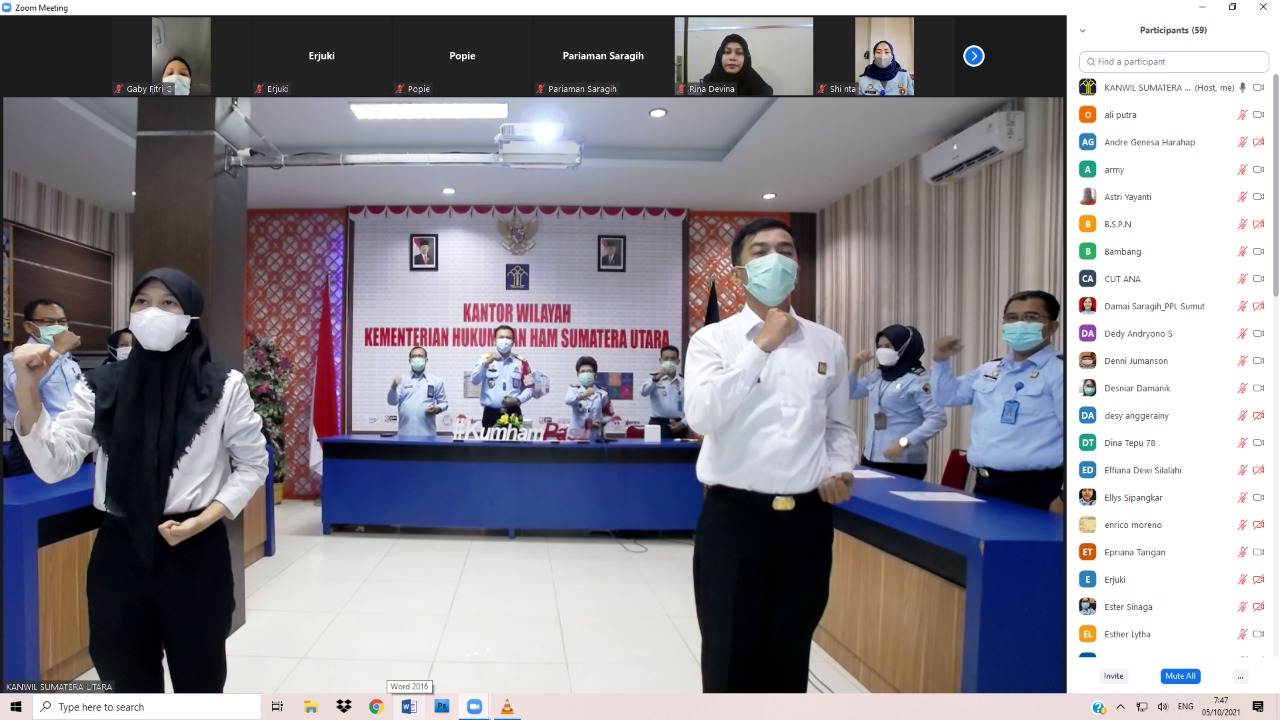This screenshot has height=720, width=1280.
Task: Click the Find a participant search box
Action: pos(1174,62)
